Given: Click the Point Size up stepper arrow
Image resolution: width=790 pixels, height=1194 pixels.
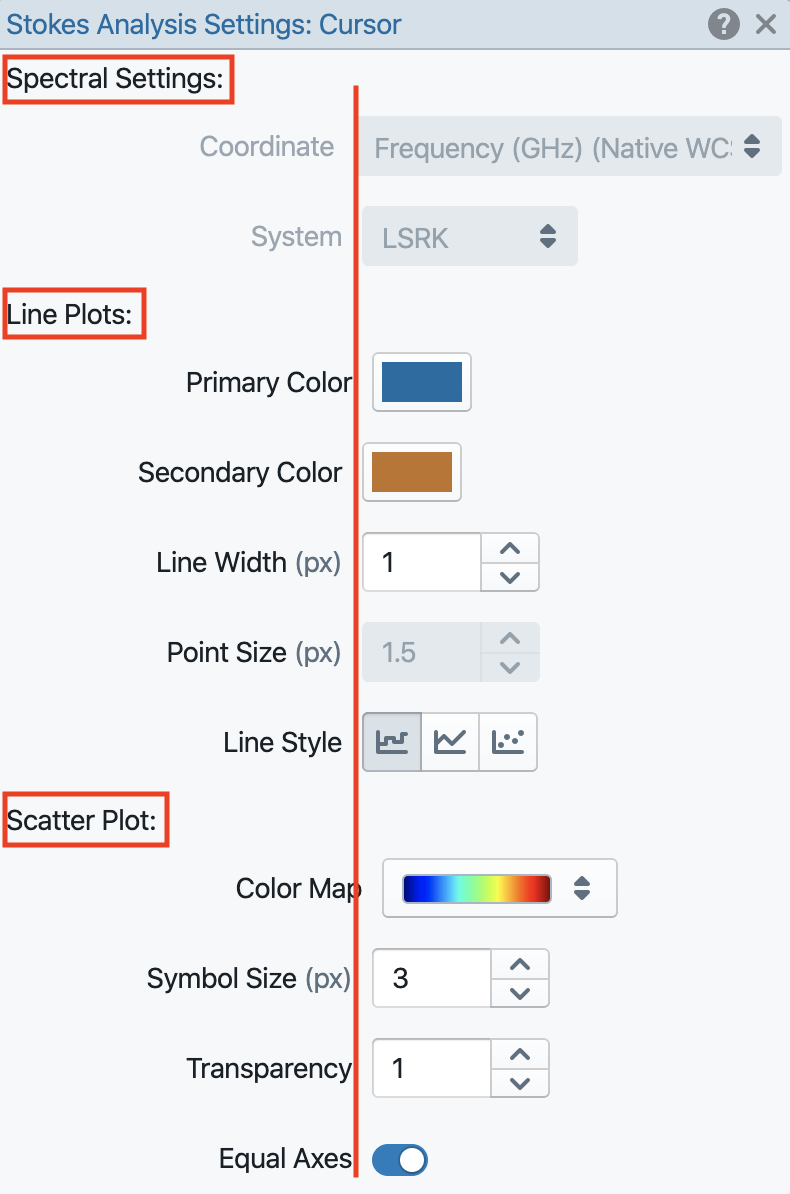Looking at the screenshot, I should click(x=510, y=638).
